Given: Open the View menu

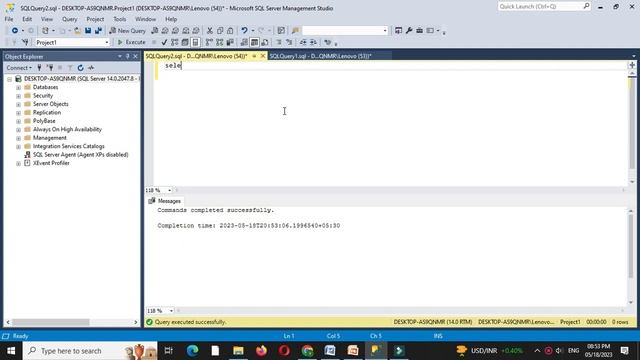Looking at the screenshot, I should pyautogui.click(x=47, y=19).
